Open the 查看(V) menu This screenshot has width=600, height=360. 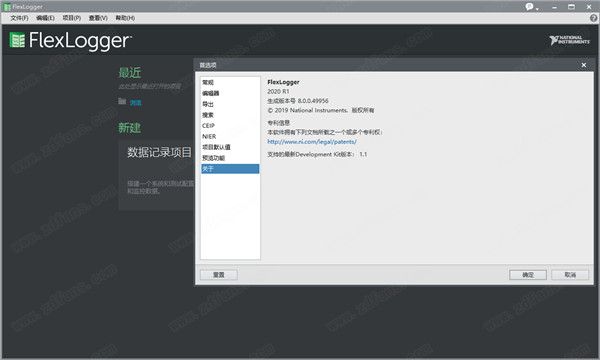click(x=98, y=18)
